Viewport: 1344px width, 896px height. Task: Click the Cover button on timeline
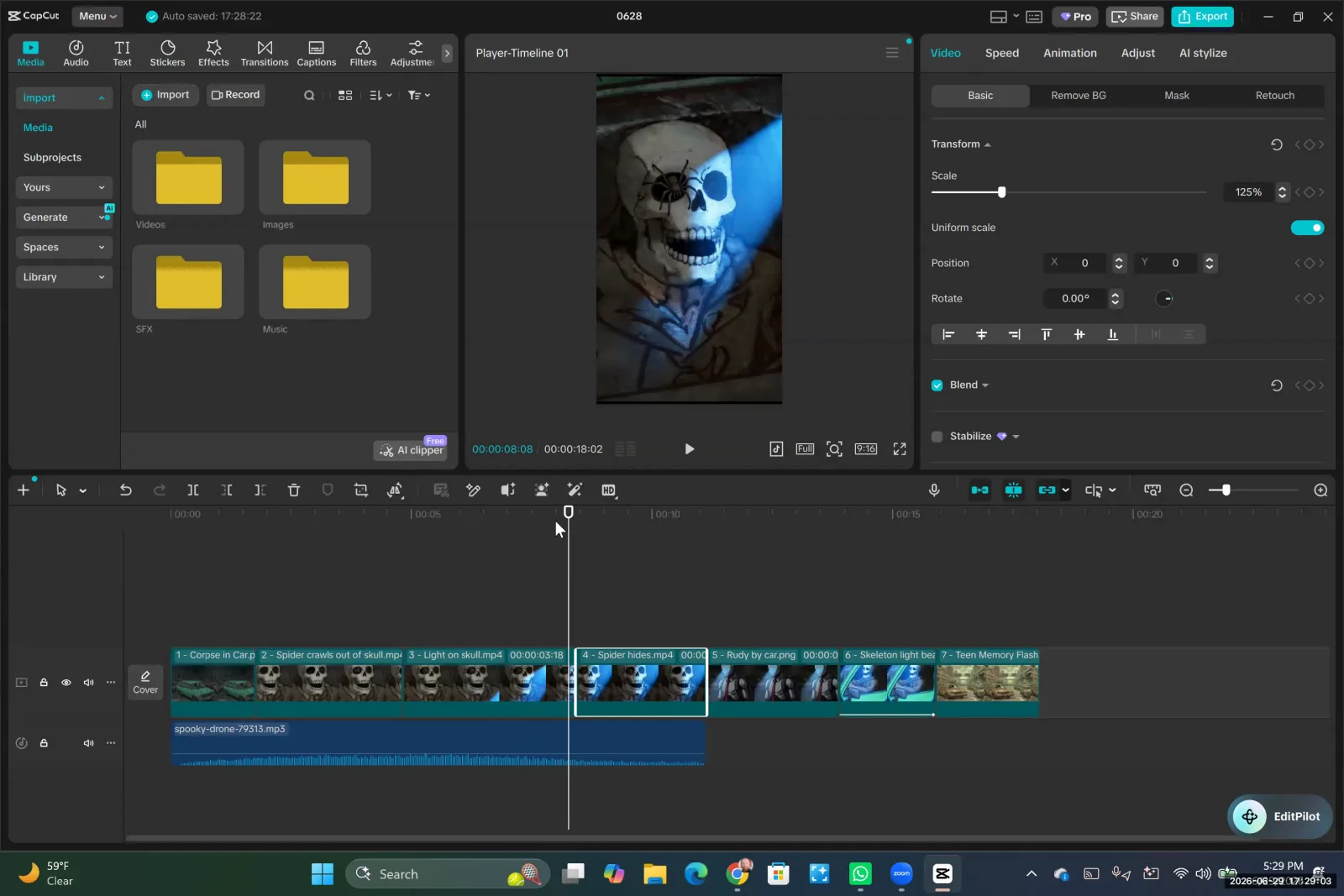pyautogui.click(x=145, y=682)
